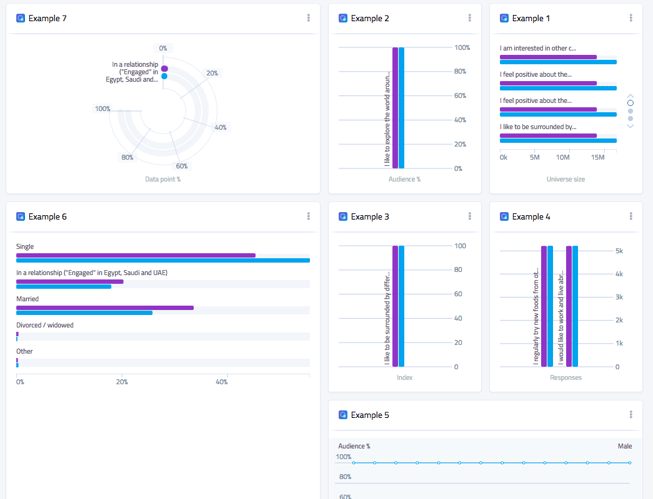653x499 pixels.
Task: Click the purple bar in Example 3 chart
Action: [395, 306]
